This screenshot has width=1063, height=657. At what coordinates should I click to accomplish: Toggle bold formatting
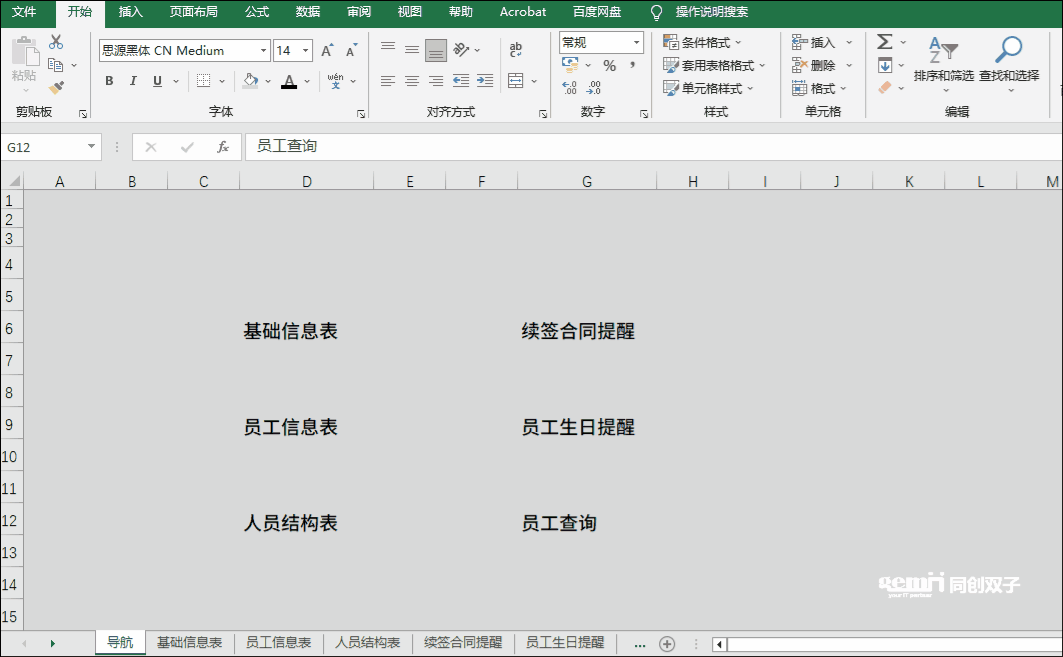click(x=109, y=81)
